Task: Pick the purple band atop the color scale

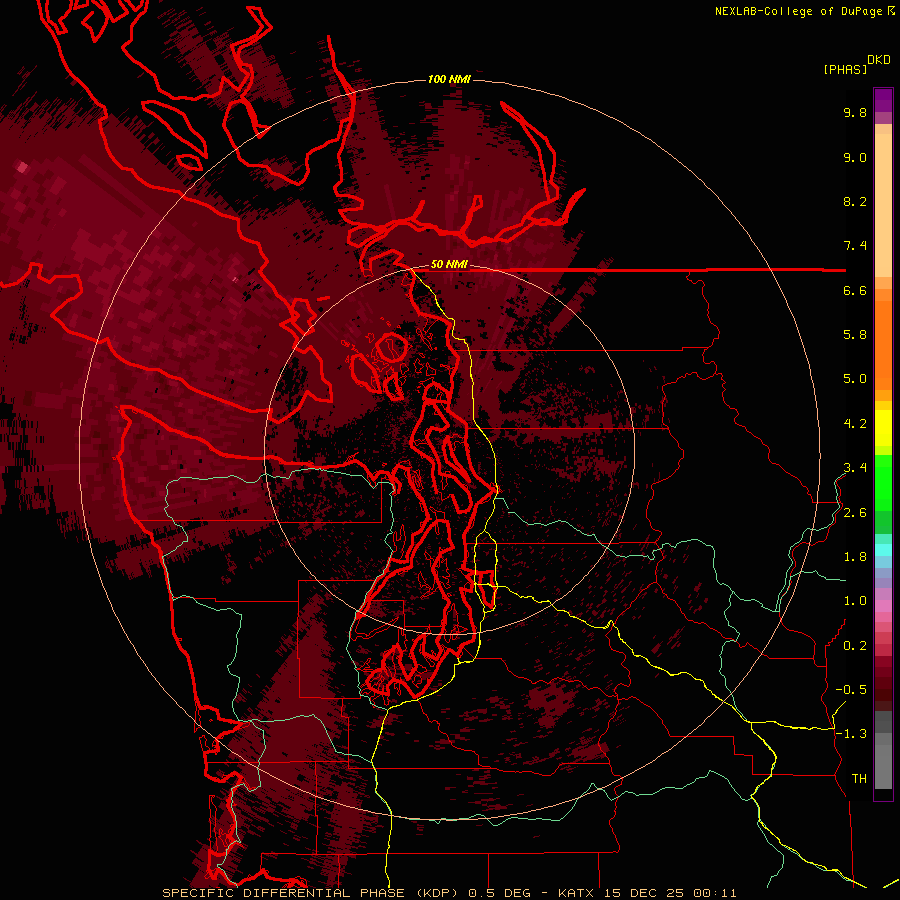Action: (x=883, y=101)
